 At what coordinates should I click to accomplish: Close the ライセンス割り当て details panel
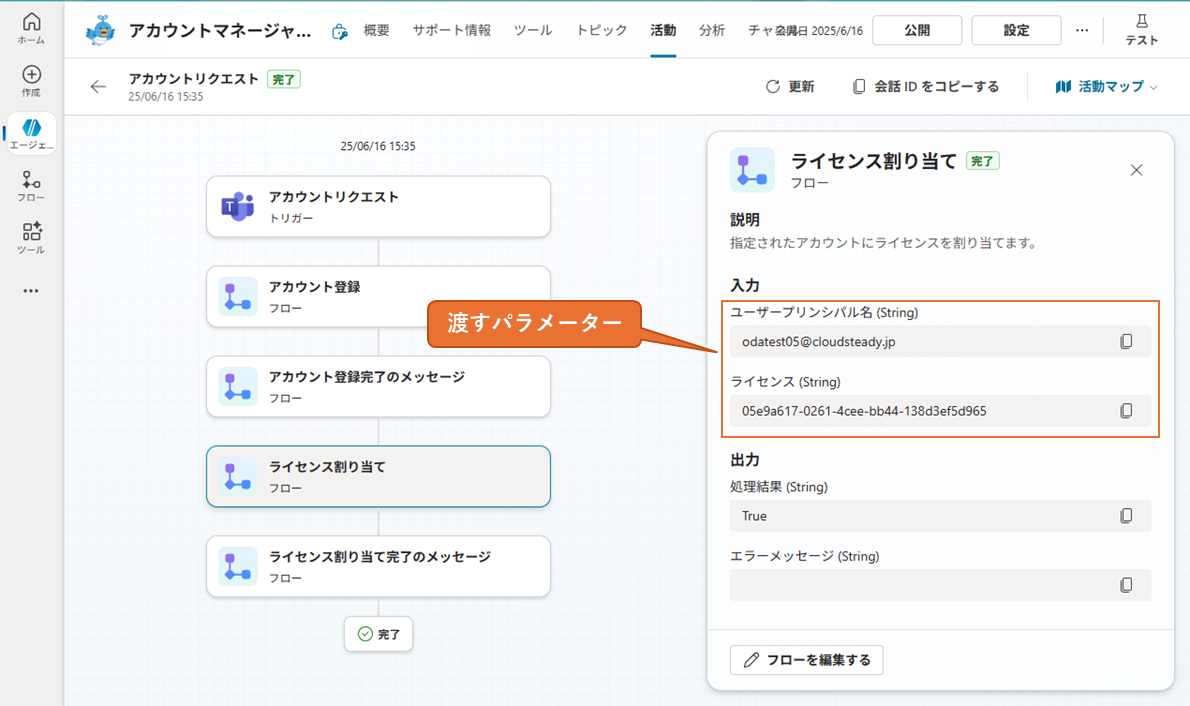pos(1136,170)
